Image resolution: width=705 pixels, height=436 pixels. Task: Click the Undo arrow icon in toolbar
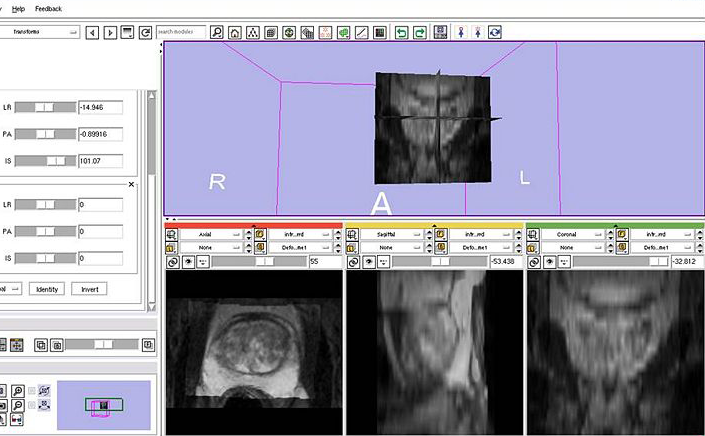(401, 32)
